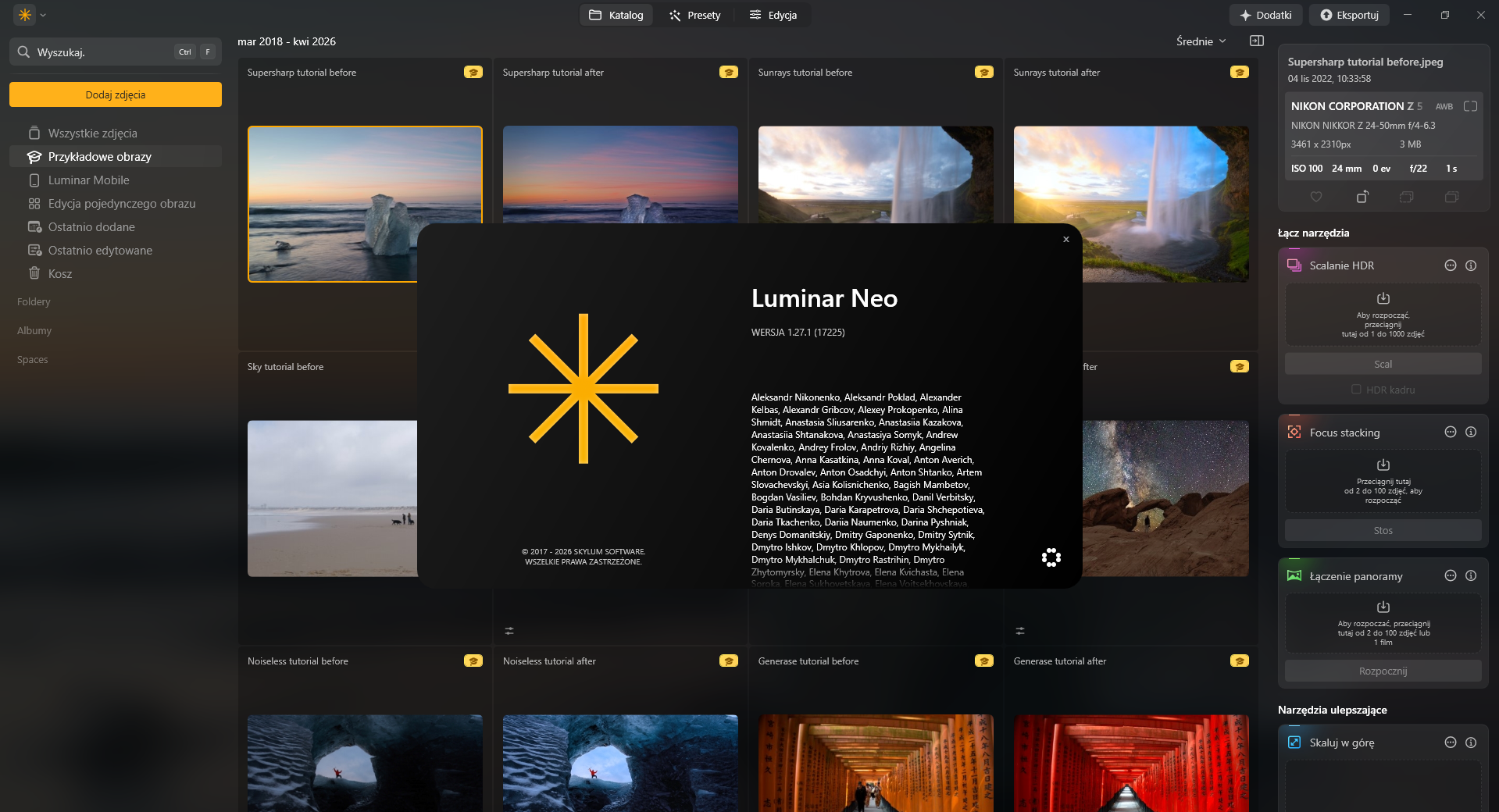Open Scalanie HDR info icon

click(1471, 265)
